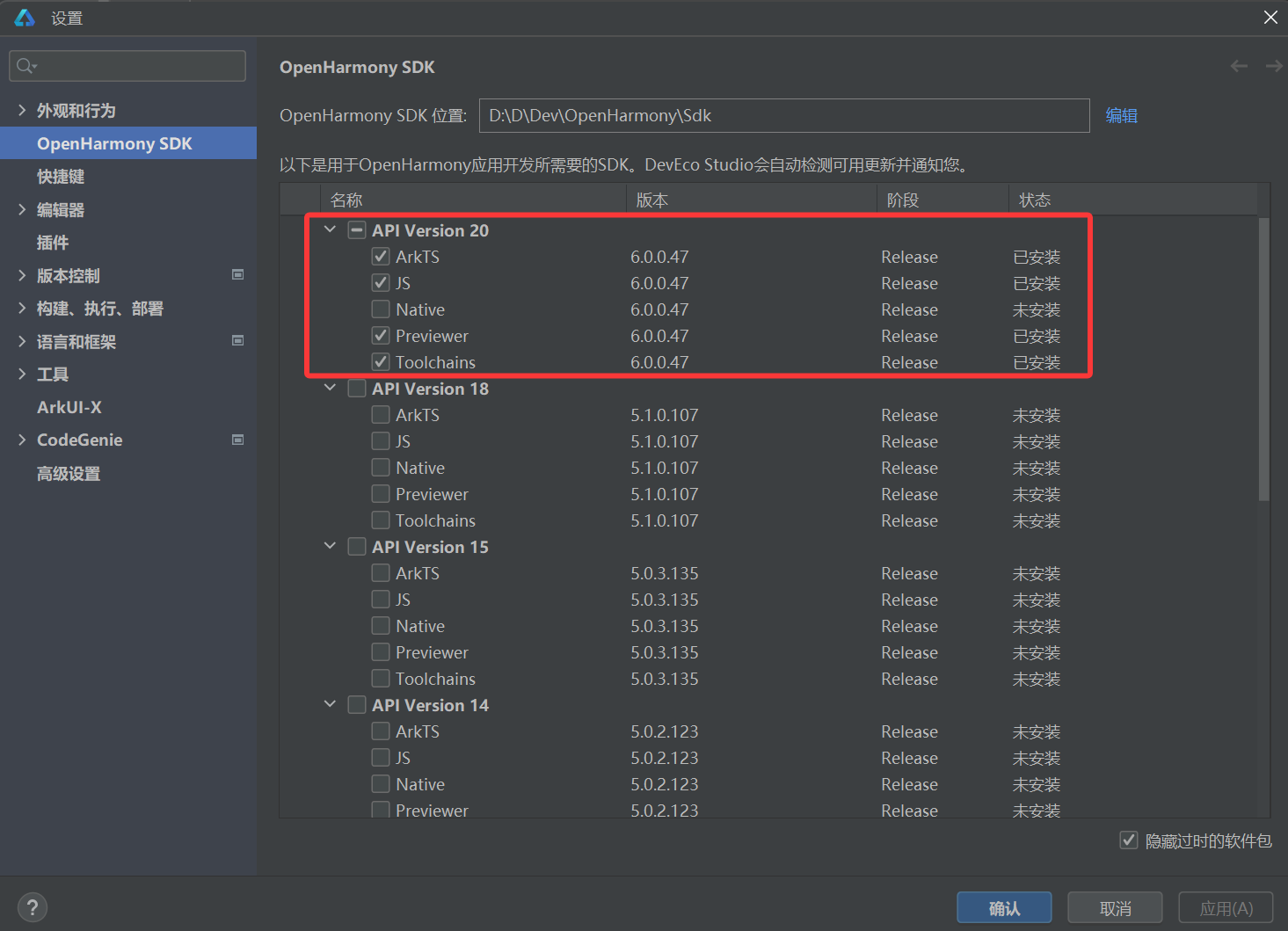This screenshot has width=1288, height=931.
Task: Click the project-level marker icon beside CodeGenie
Action: [x=237, y=440]
